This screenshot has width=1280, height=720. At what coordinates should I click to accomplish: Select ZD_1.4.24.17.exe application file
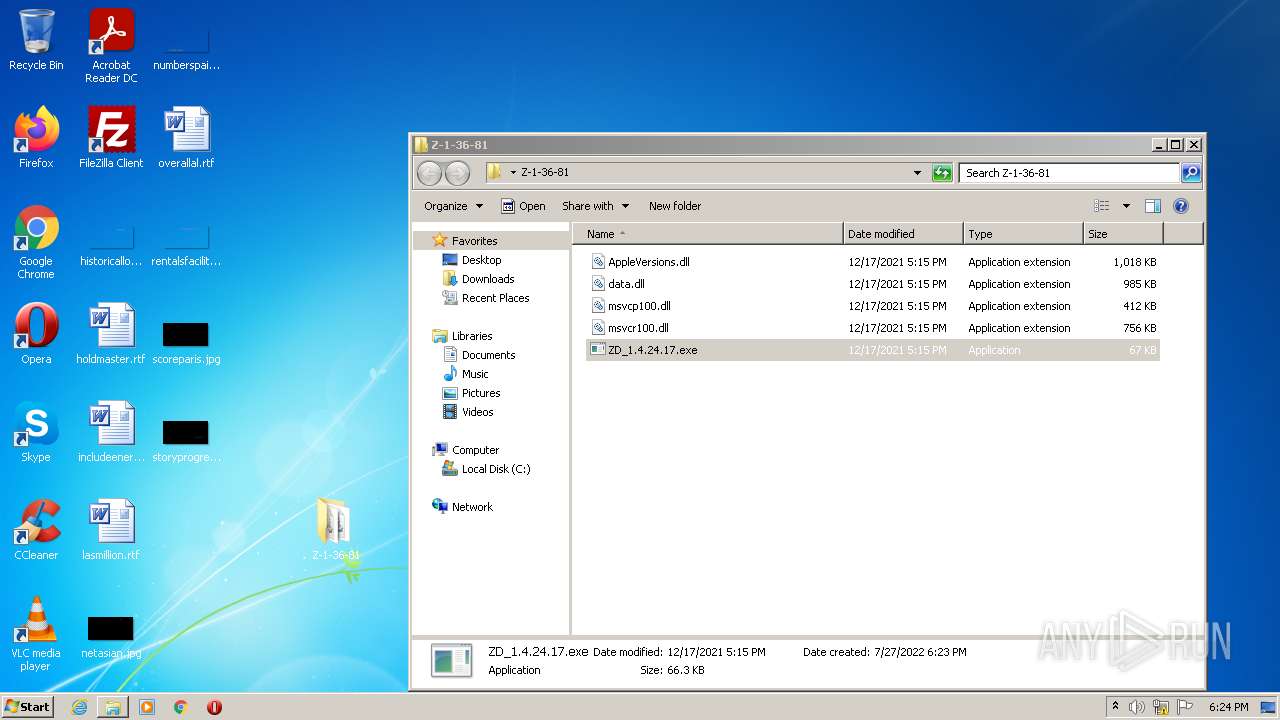tap(873, 350)
